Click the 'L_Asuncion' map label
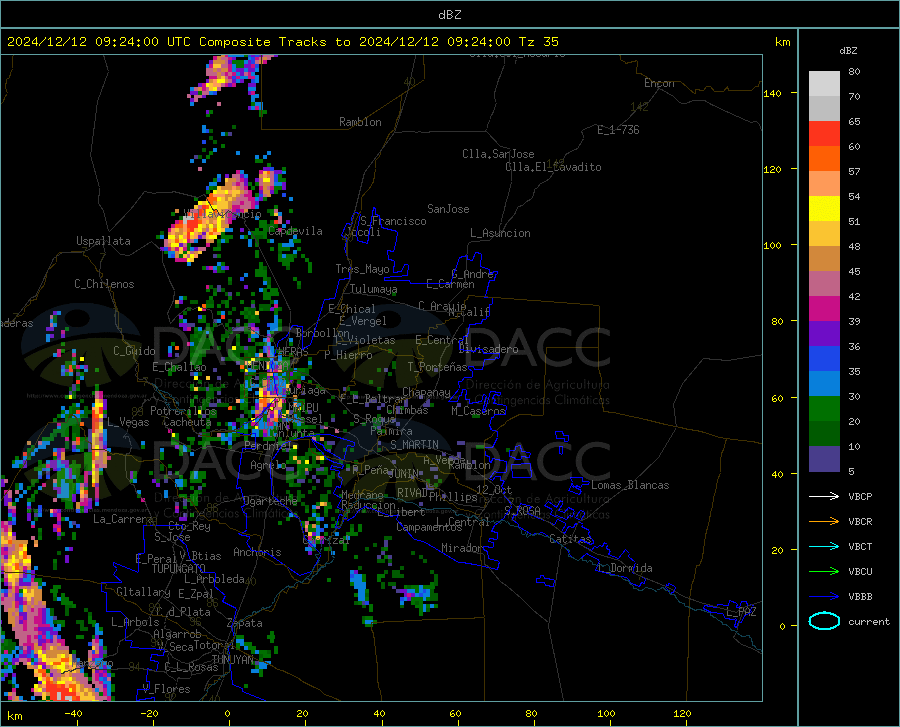This screenshot has height=727, width=900. [x=500, y=233]
